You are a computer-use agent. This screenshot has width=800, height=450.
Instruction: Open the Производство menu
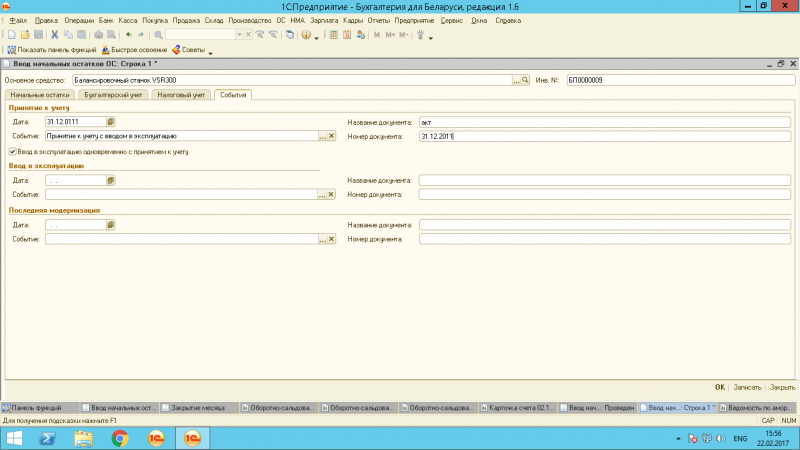click(249, 20)
